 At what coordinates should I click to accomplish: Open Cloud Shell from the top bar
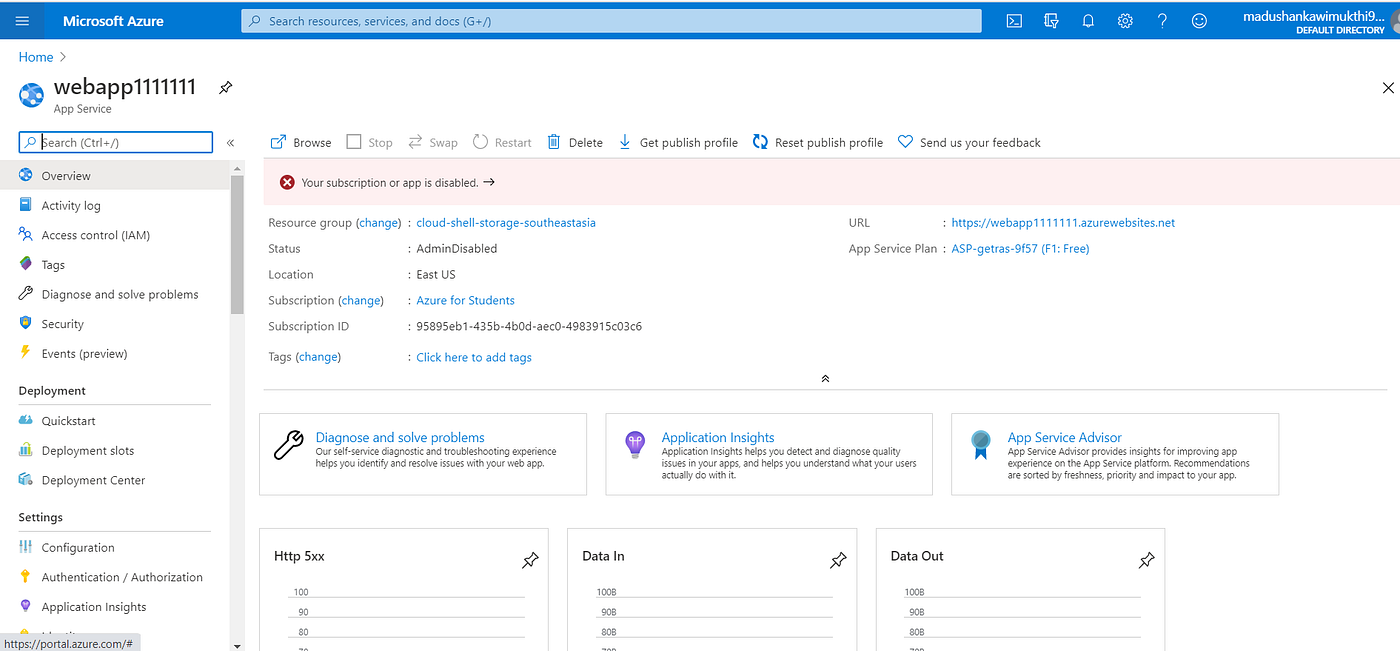[1014, 20]
